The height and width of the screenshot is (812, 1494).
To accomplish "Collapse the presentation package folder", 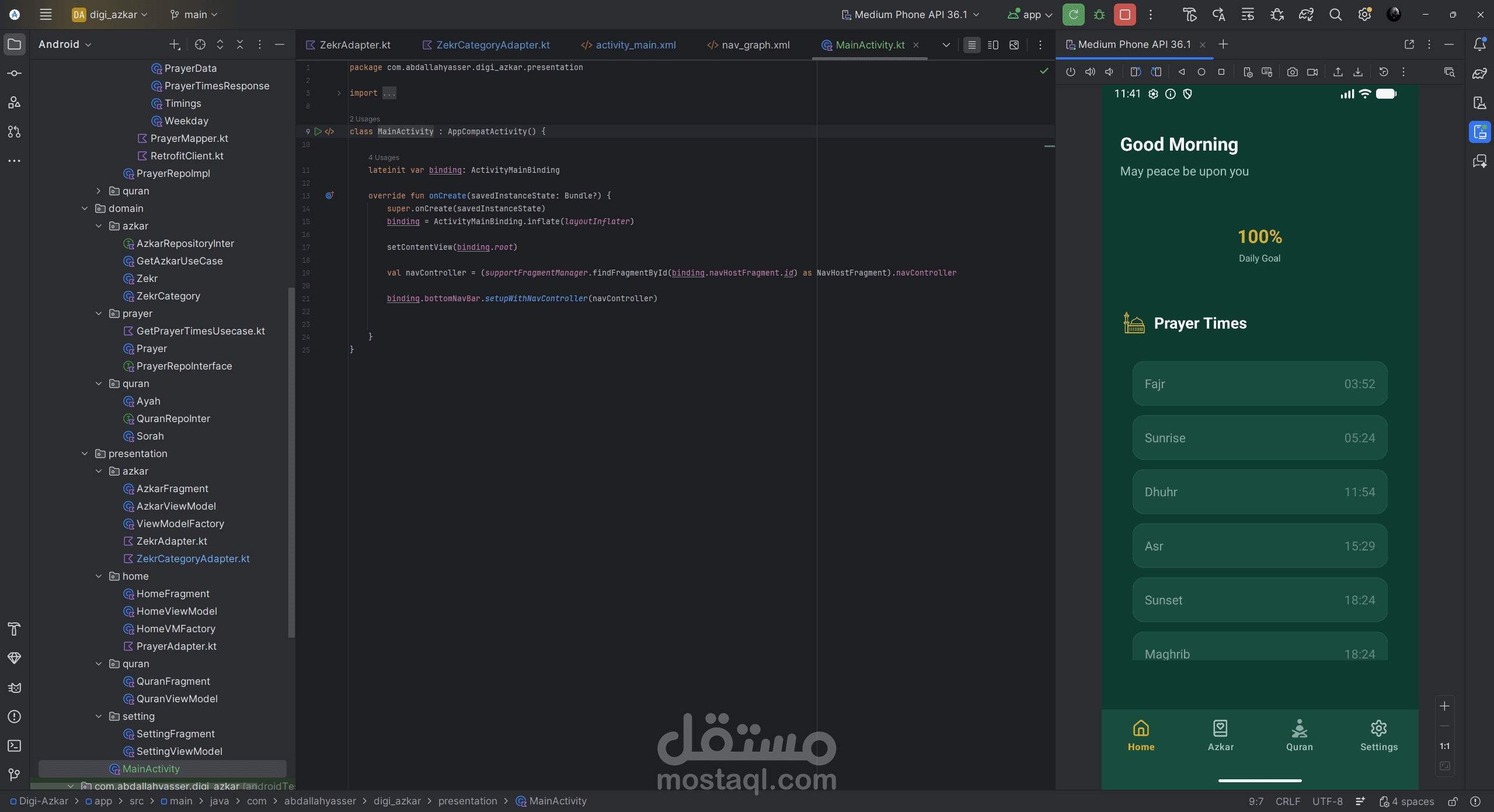I will (x=85, y=454).
